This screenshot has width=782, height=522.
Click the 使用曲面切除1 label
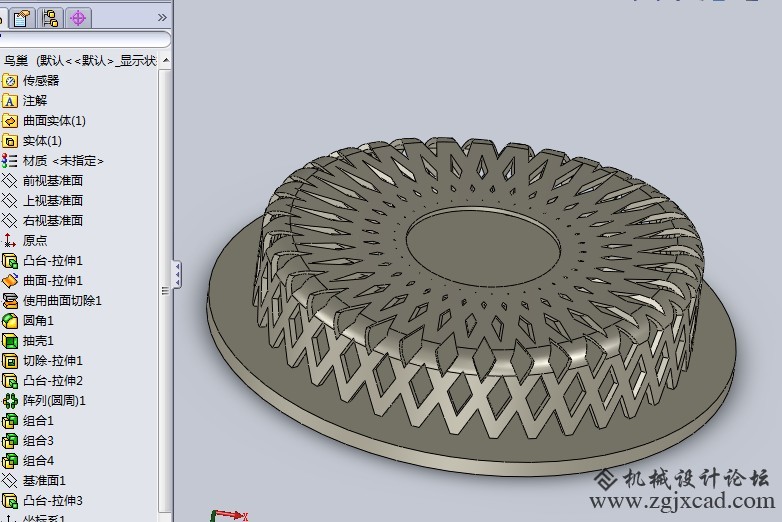[x=62, y=301]
